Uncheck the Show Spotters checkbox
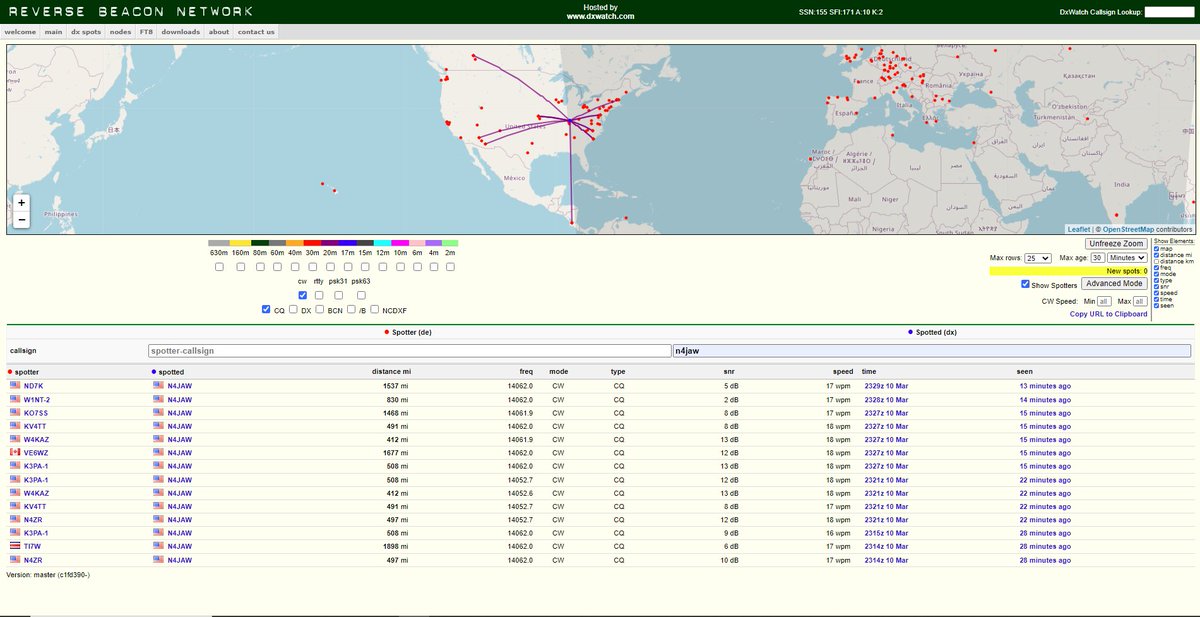 (x=1025, y=284)
